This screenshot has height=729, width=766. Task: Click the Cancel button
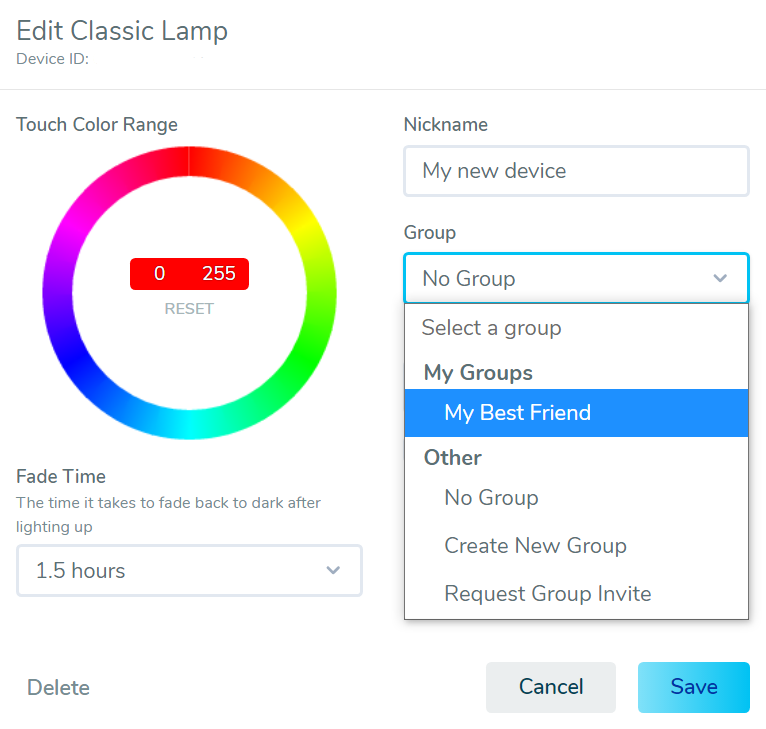pyautogui.click(x=551, y=687)
